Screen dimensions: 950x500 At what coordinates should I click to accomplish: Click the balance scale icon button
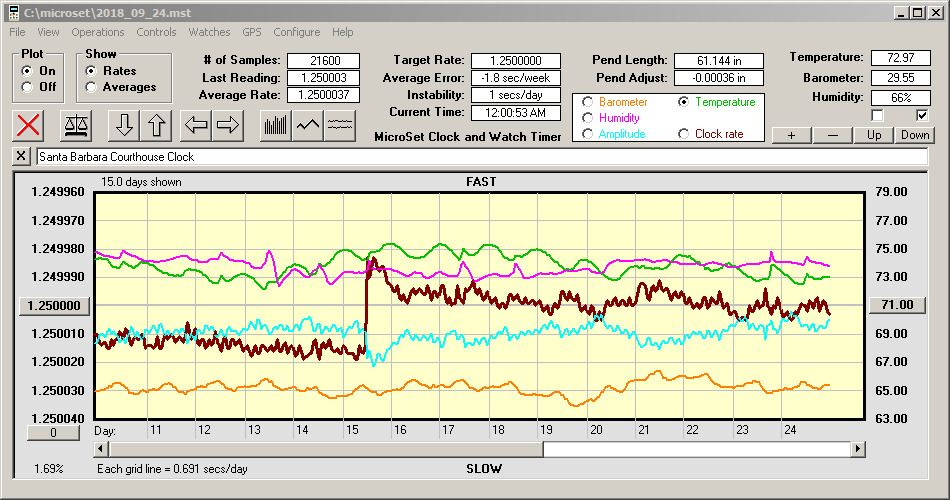pos(76,125)
